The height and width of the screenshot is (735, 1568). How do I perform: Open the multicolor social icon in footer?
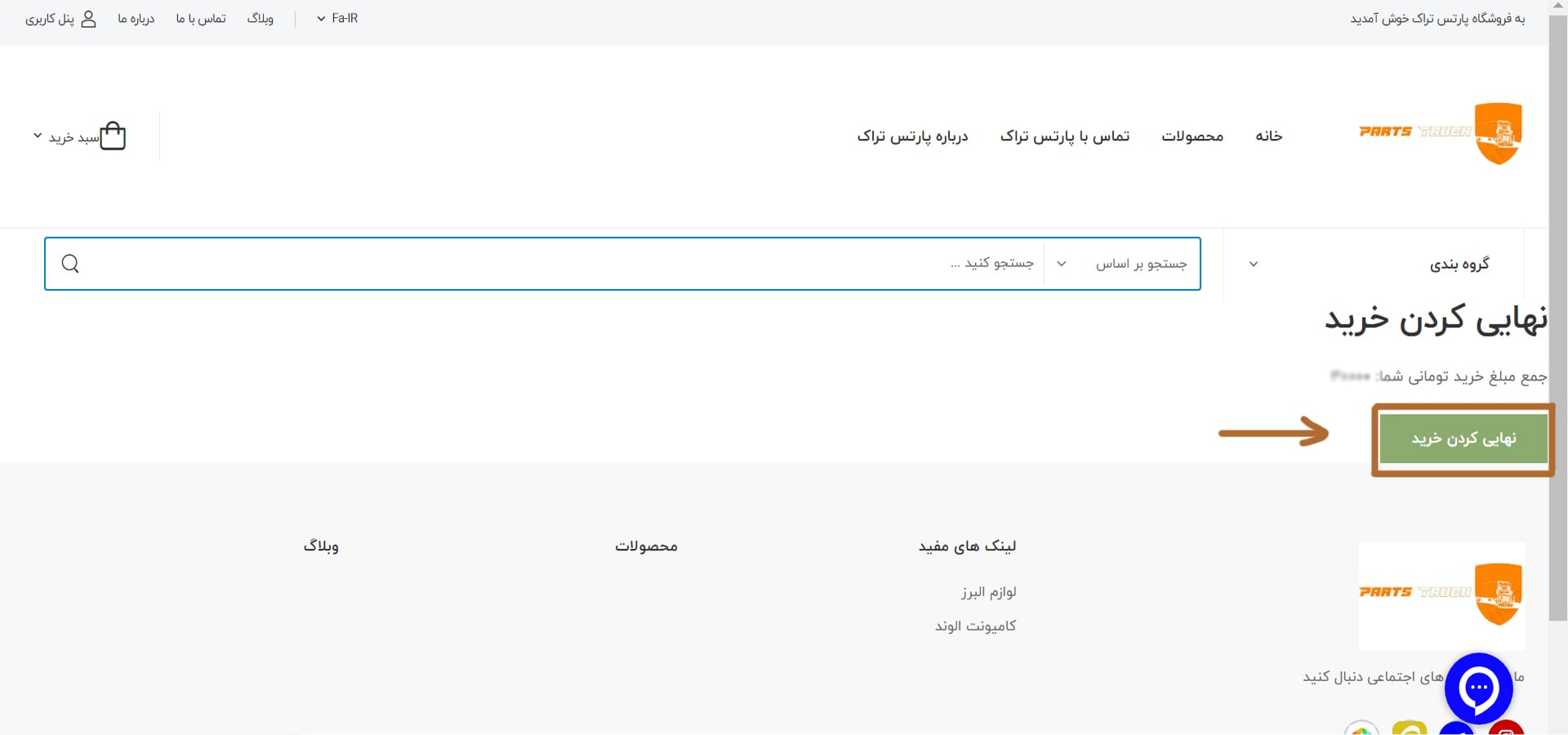pos(1361,729)
